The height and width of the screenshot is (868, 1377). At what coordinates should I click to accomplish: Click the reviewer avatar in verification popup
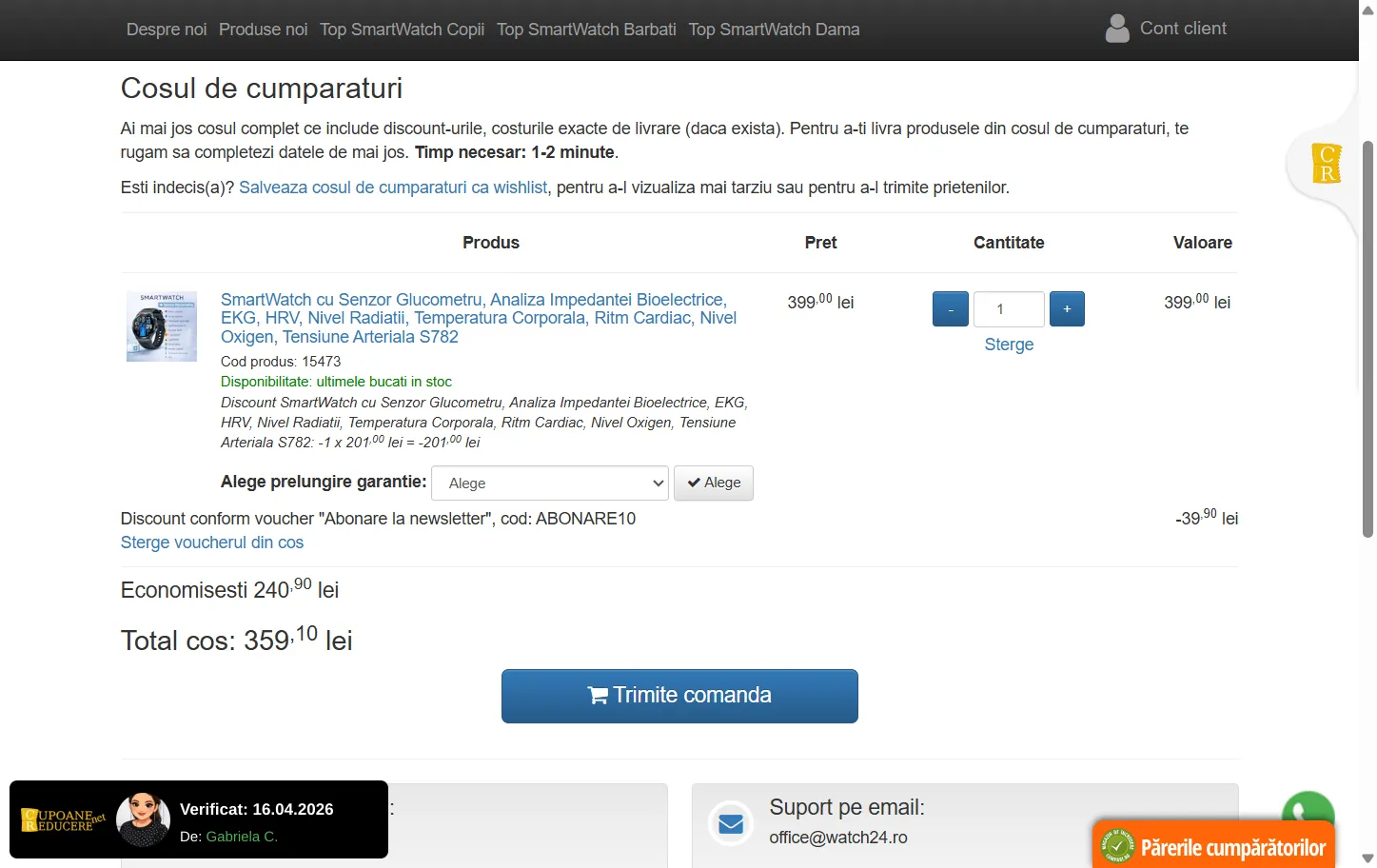coord(143,819)
